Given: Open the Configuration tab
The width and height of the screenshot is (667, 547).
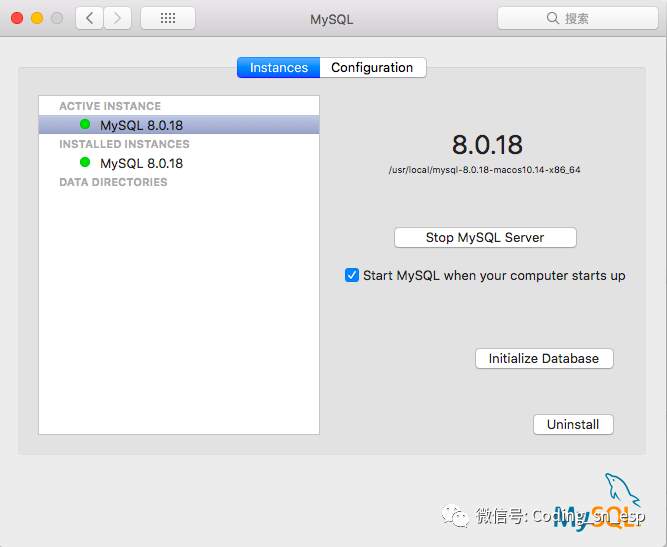Looking at the screenshot, I should [x=372, y=68].
